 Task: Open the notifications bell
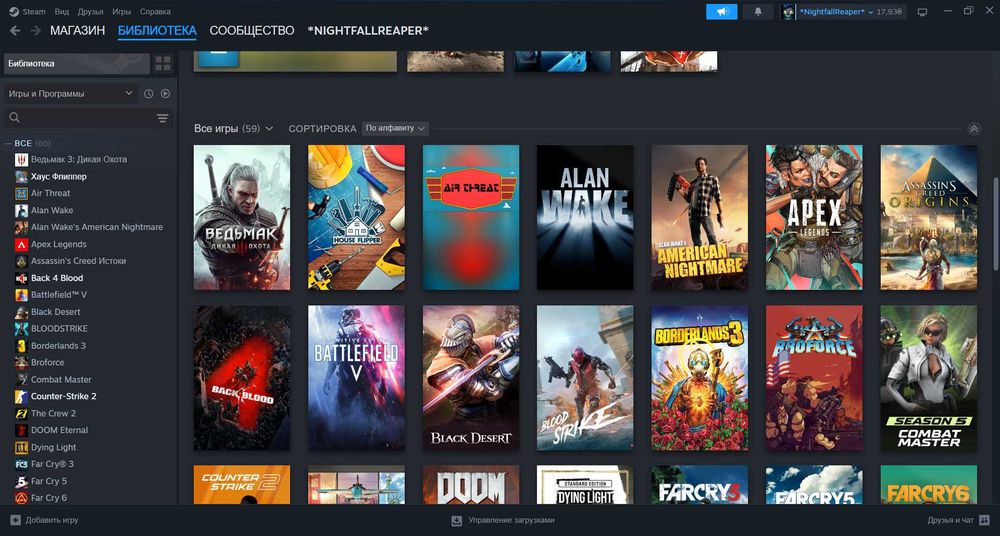pyautogui.click(x=758, y=11)
